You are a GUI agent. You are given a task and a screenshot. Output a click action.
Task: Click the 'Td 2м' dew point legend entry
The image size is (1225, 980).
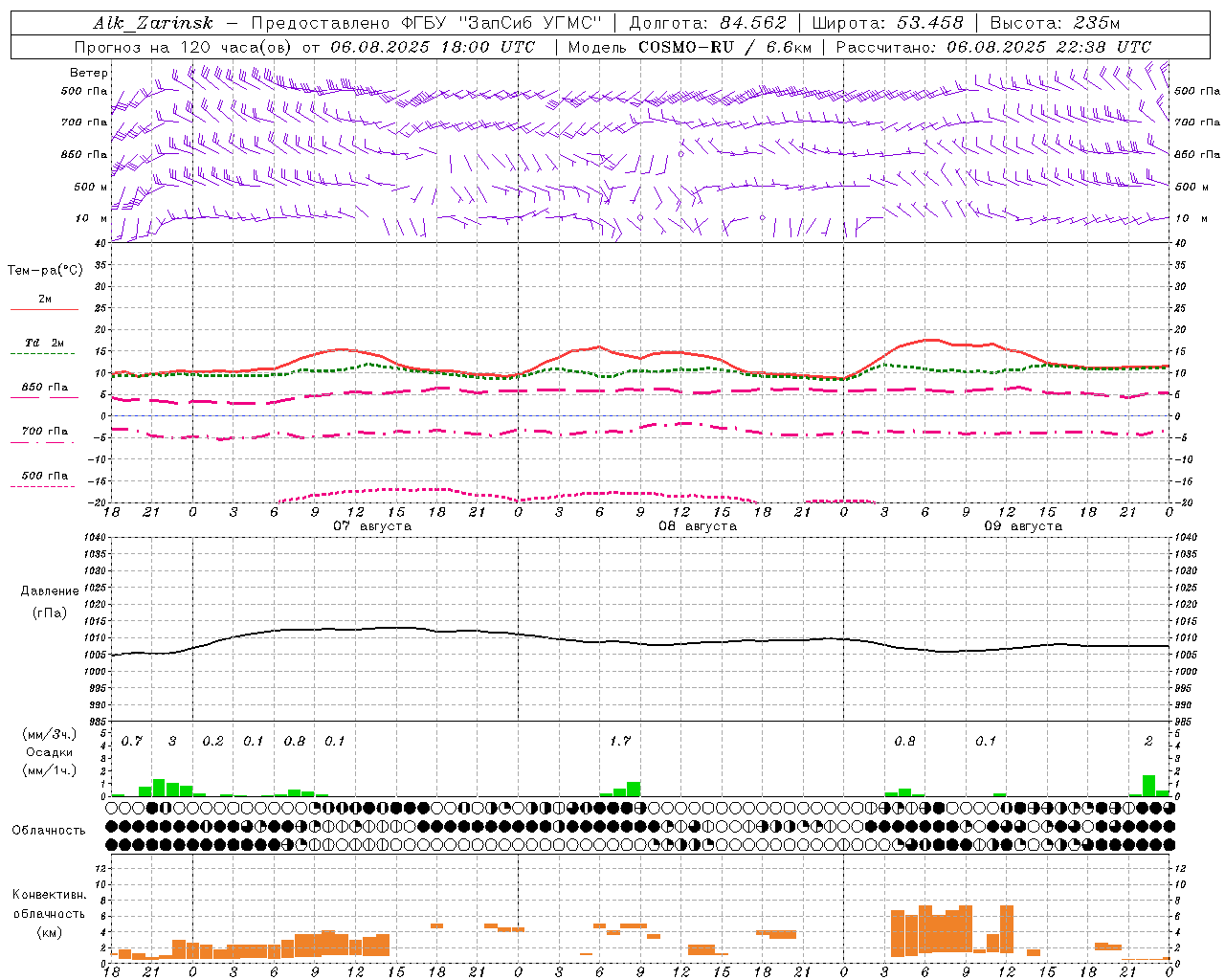(44, 342)
